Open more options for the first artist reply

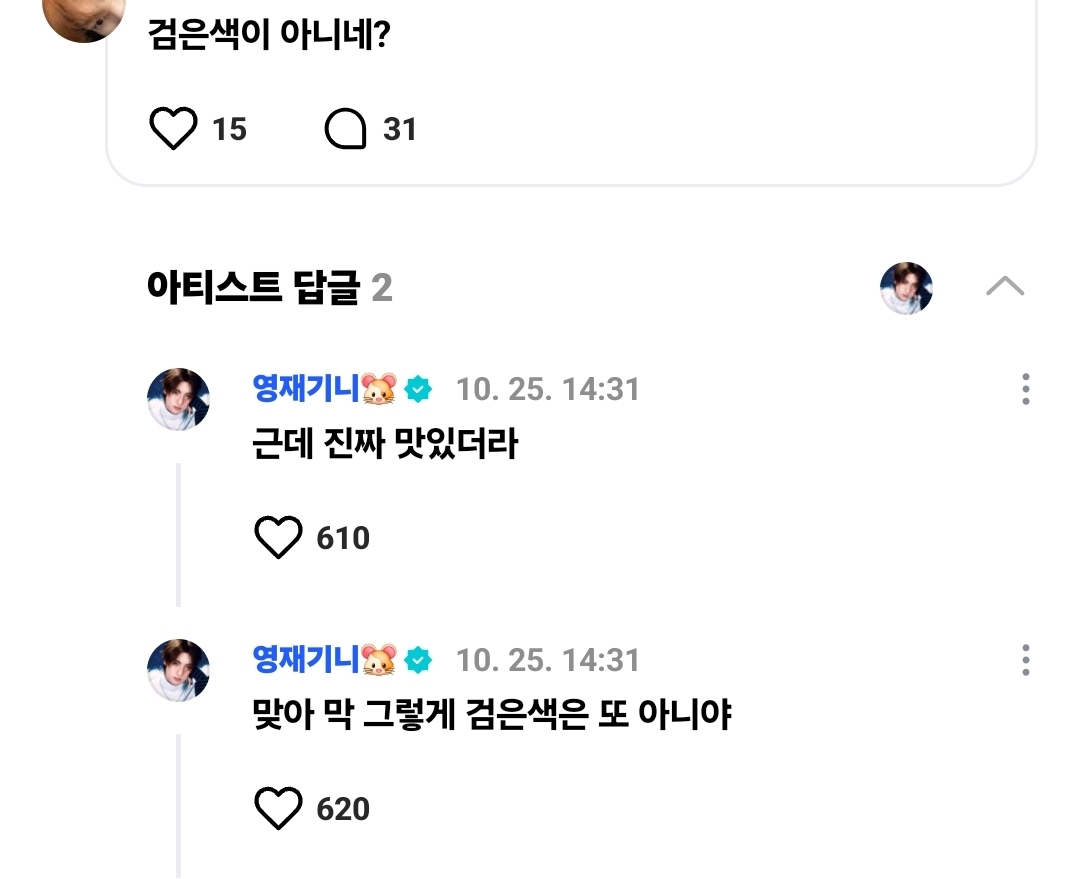coord(1026,389)
